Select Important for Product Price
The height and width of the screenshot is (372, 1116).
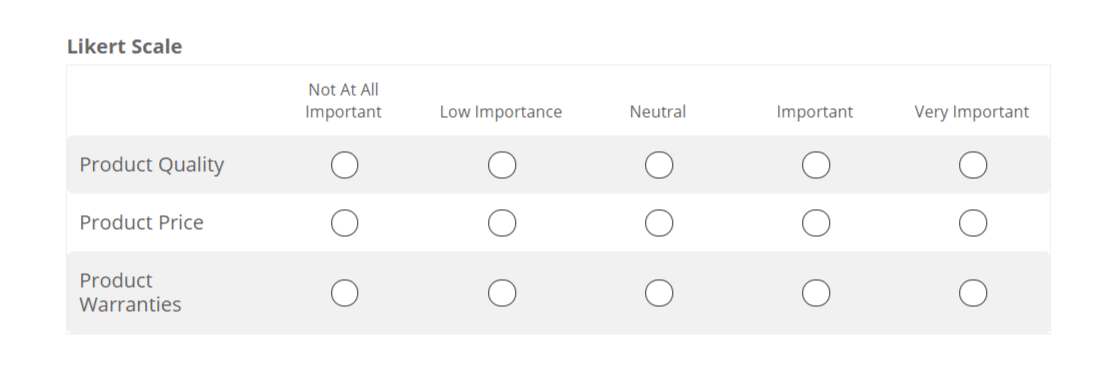pyautogui.click(x=816, y=223)
